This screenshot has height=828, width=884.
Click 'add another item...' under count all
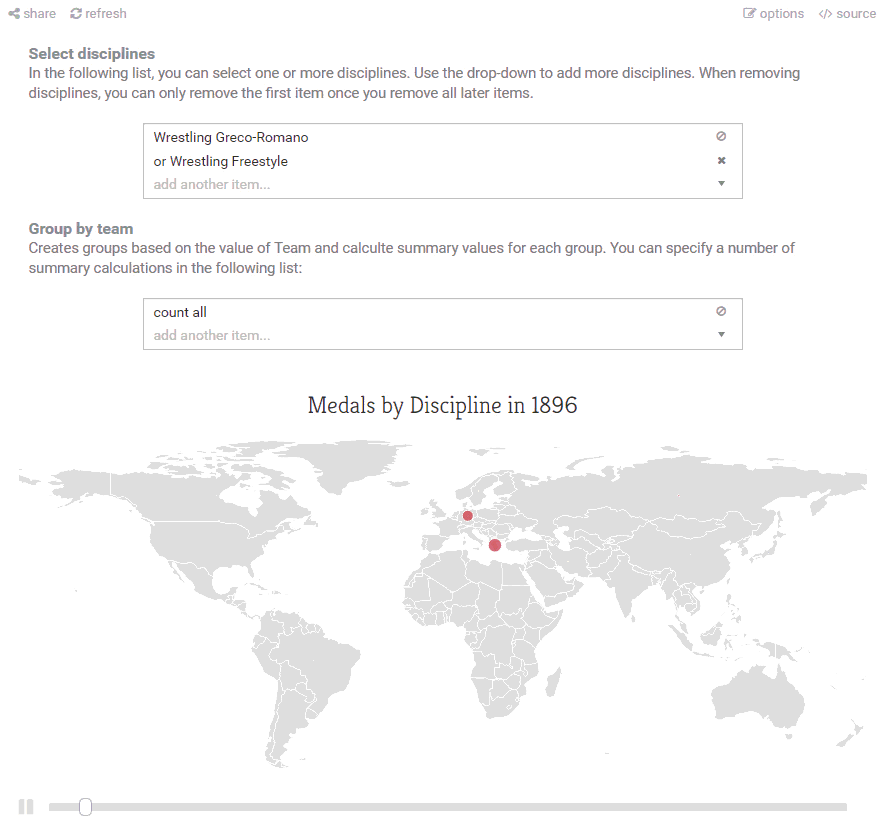[x=212, y=335]
